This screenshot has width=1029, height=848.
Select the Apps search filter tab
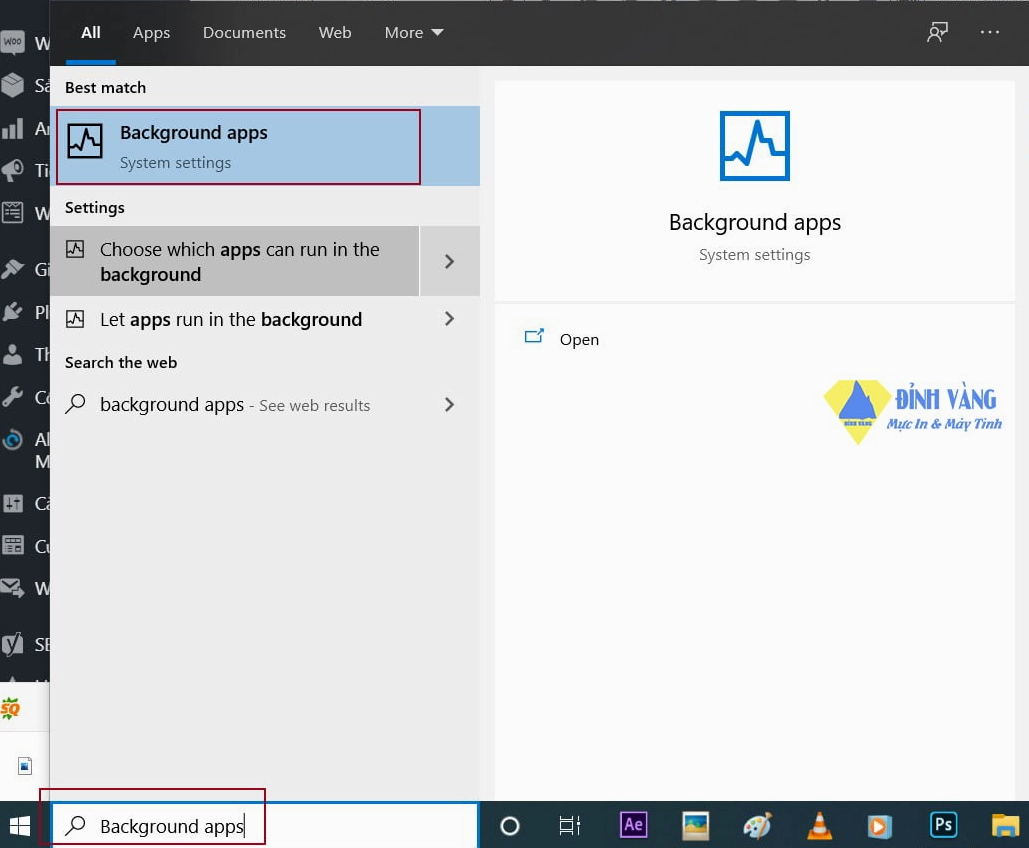point(151,32)
